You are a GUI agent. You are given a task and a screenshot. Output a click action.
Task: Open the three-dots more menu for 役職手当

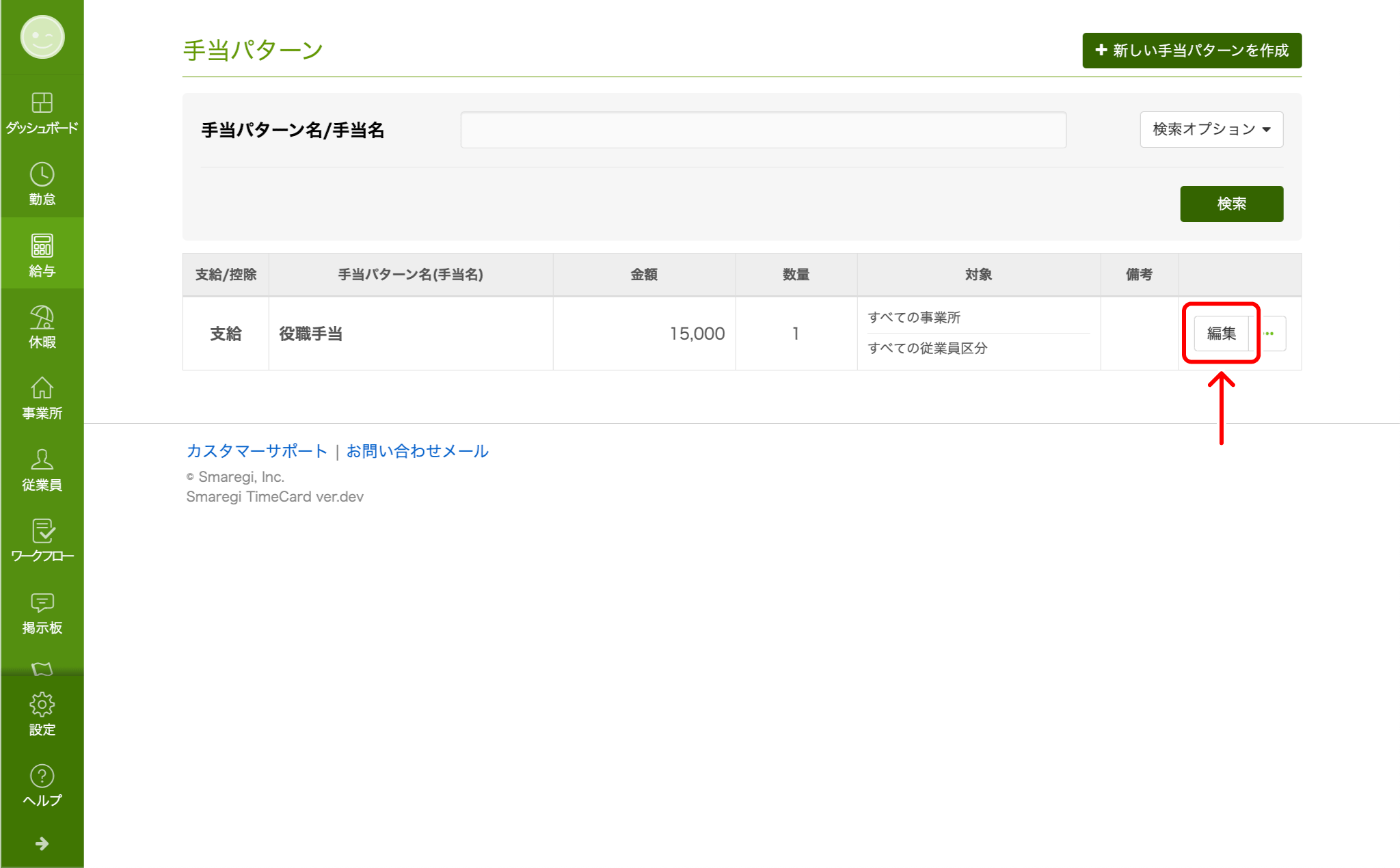coord(1270,334)
